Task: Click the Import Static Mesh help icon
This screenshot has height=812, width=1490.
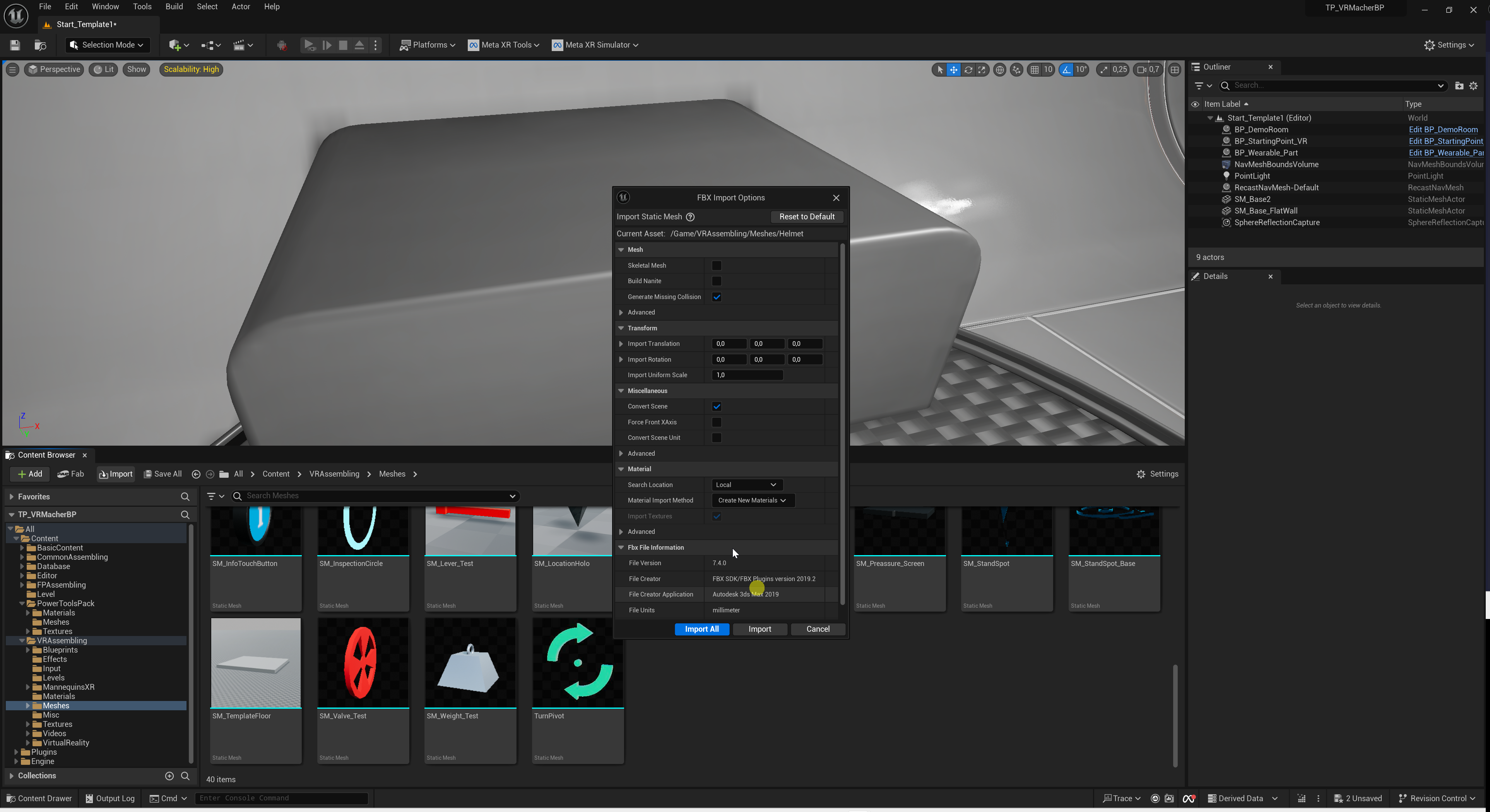Action: [x=690, y=217]
